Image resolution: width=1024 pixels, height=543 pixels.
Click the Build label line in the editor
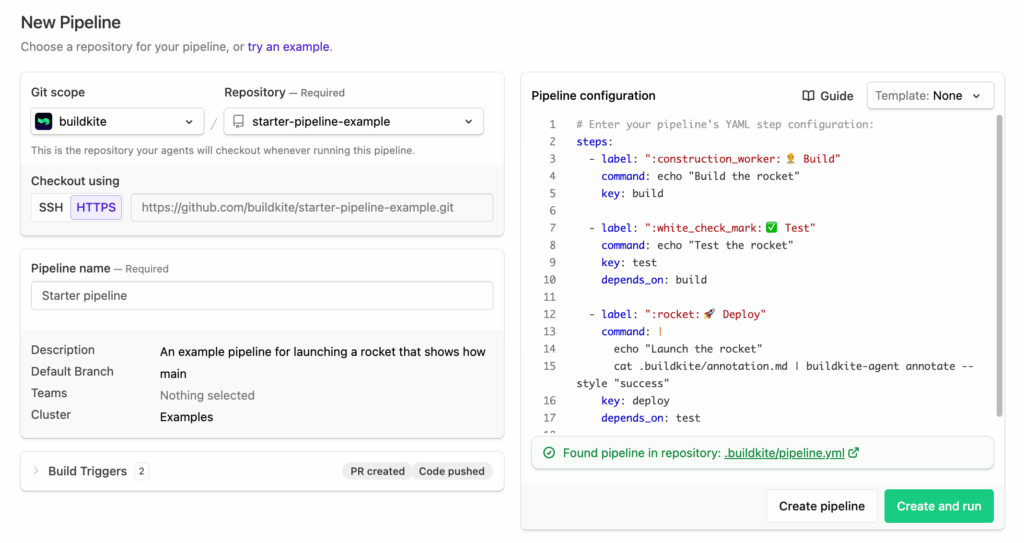[x=714, y=159]
